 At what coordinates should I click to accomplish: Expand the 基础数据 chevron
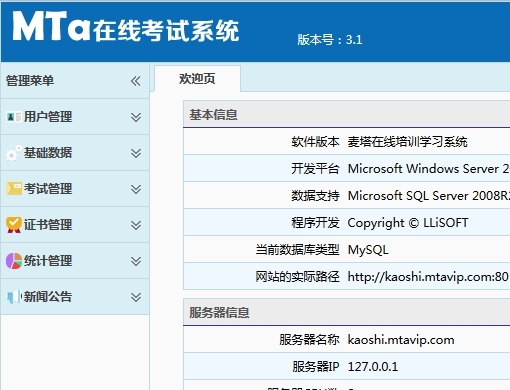click(136, 153)
